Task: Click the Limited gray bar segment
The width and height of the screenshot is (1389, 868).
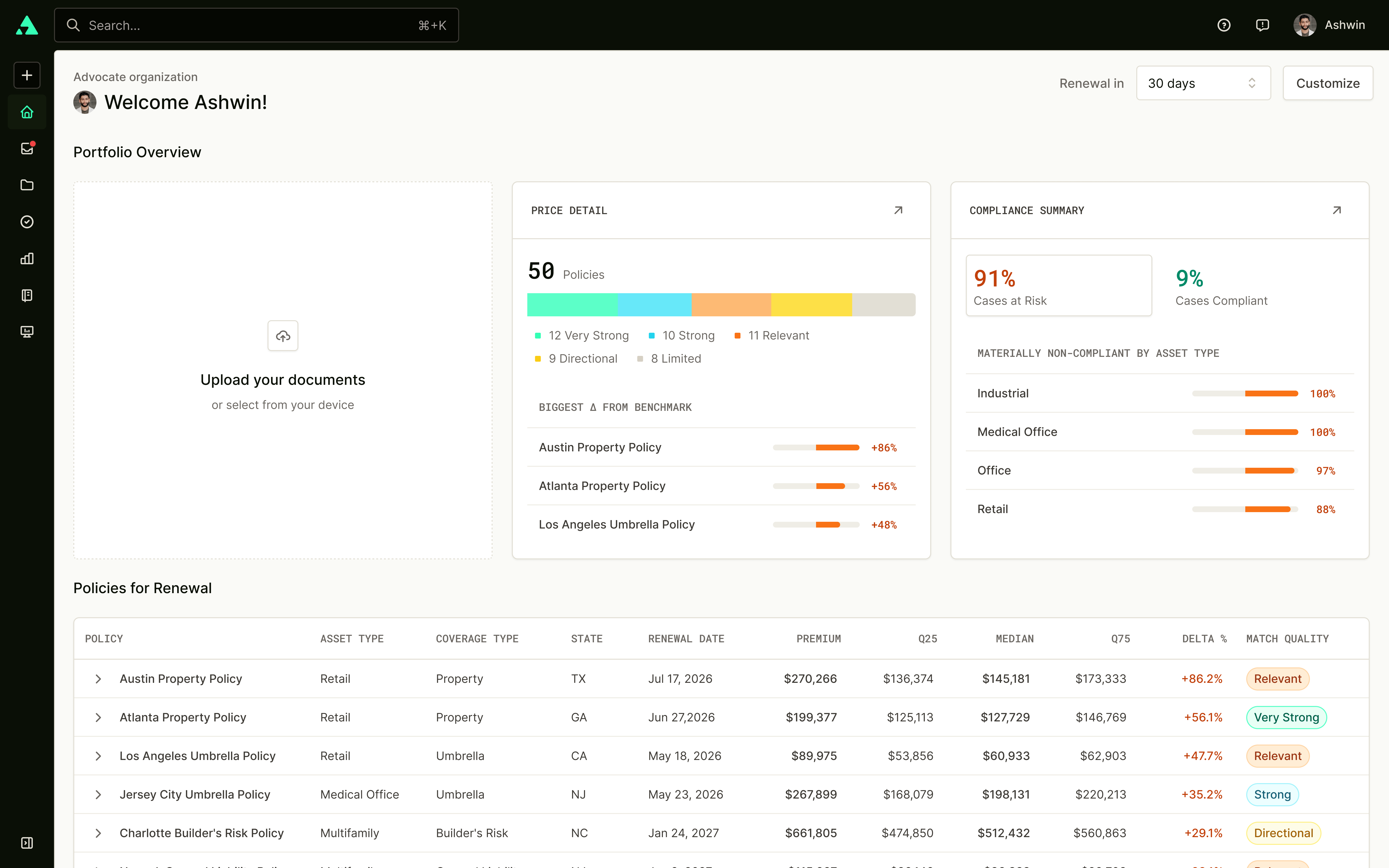Action: 884,305
